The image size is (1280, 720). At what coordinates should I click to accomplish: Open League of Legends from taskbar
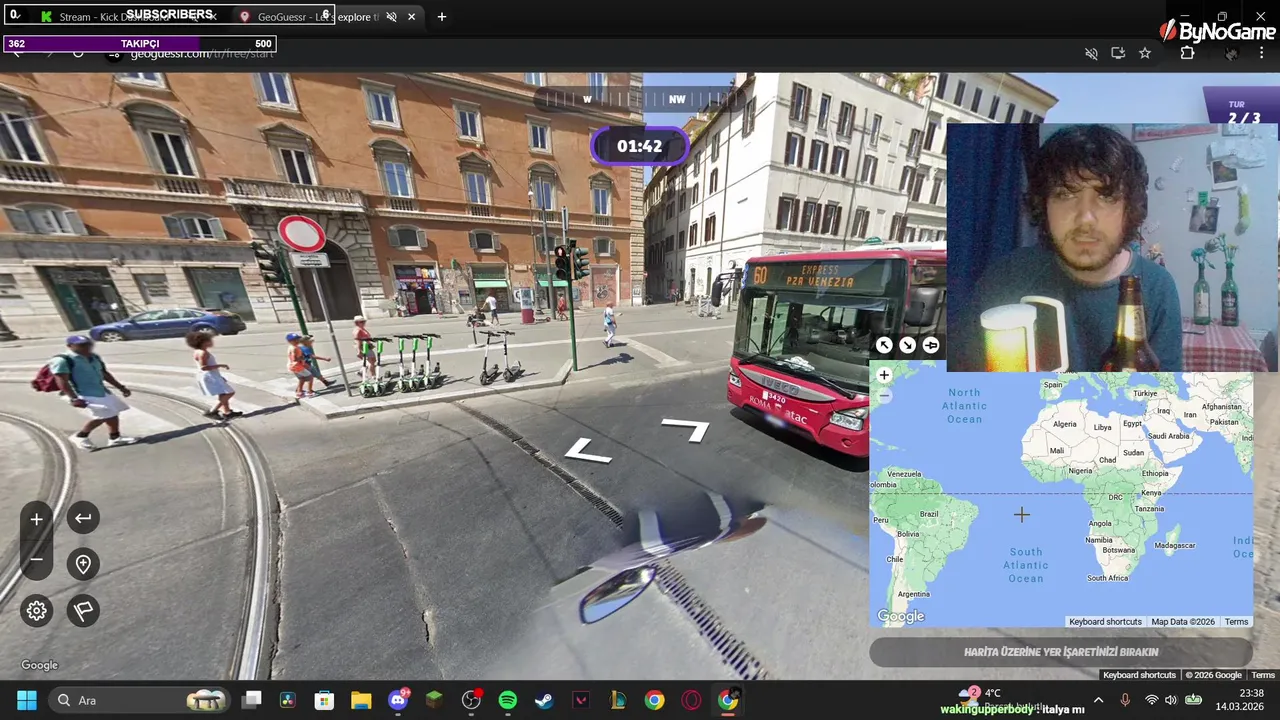click(617, 700)
